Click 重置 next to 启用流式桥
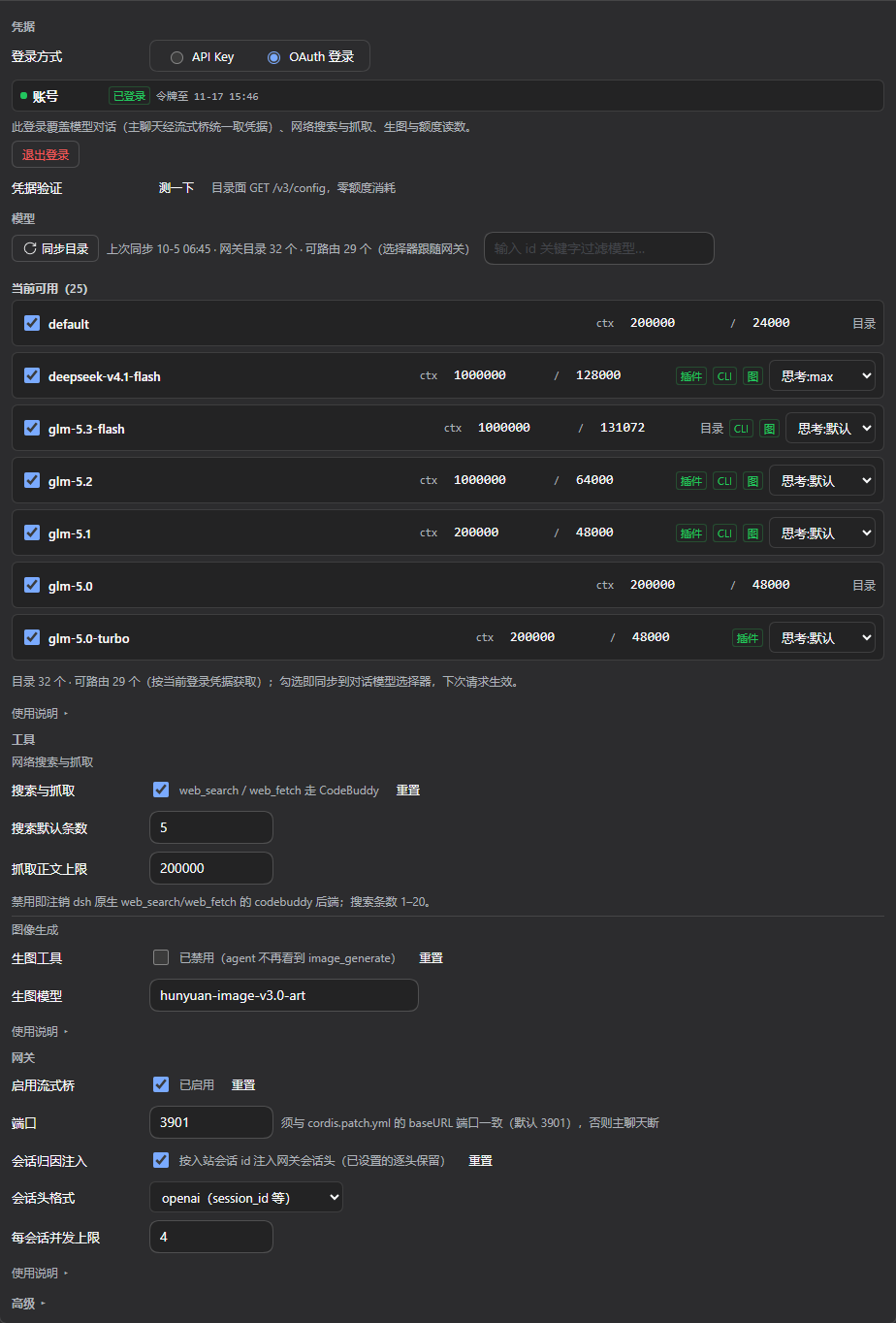Viewport: 896px width, 1323px height. [x=243, y=1085]
